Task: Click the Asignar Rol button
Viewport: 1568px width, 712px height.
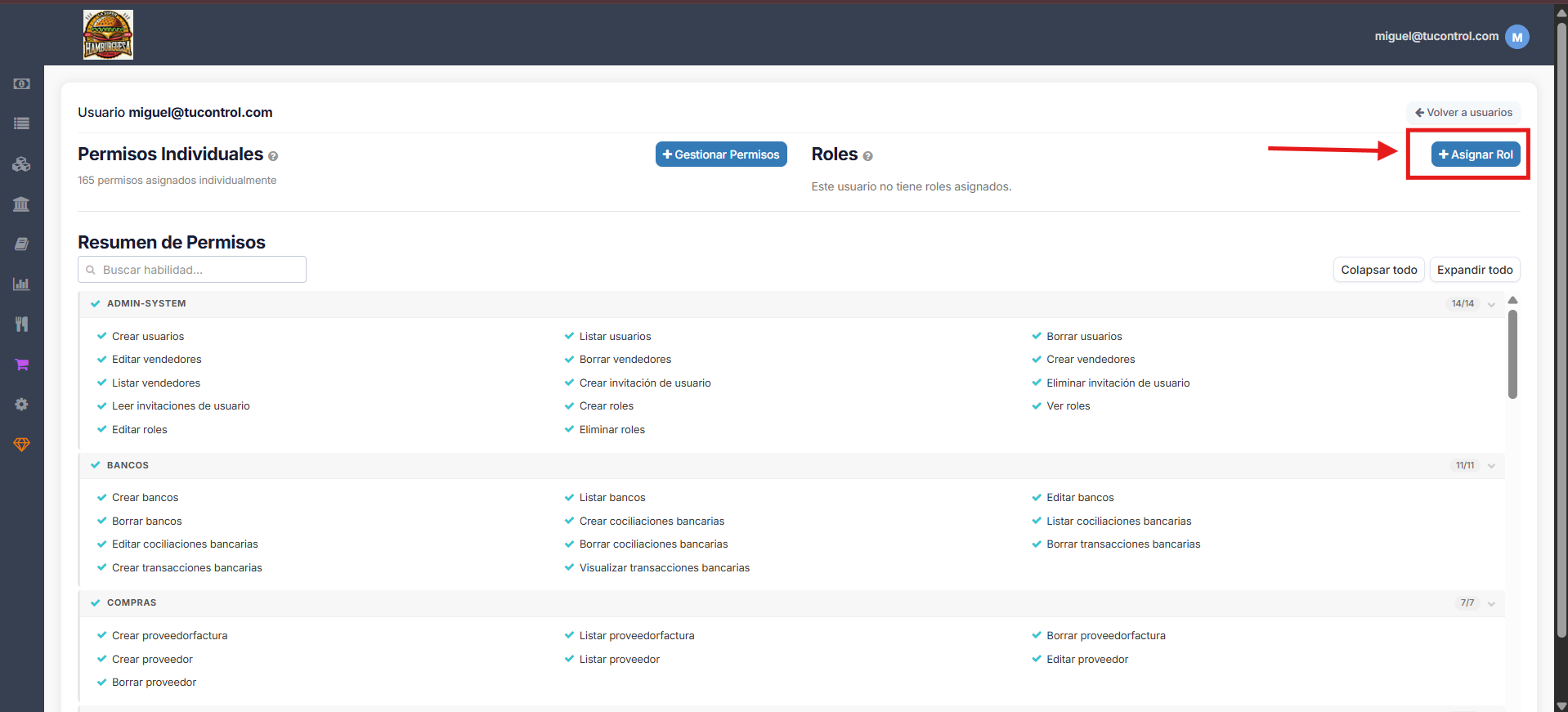Action: pyautogui.click(x=1476, y=154)
